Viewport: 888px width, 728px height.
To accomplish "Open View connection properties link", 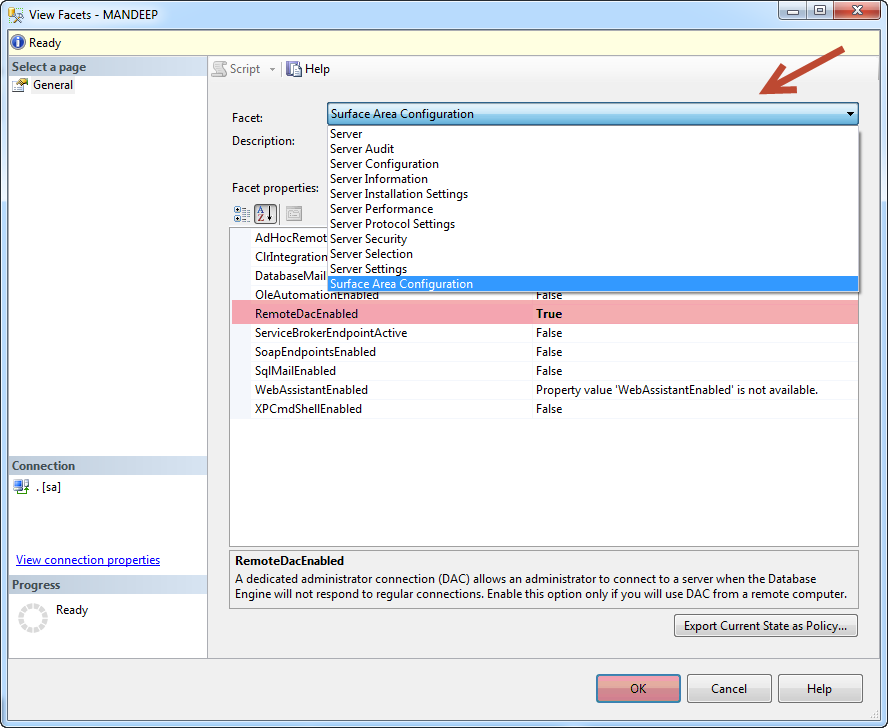I will [x=88, y=560].
